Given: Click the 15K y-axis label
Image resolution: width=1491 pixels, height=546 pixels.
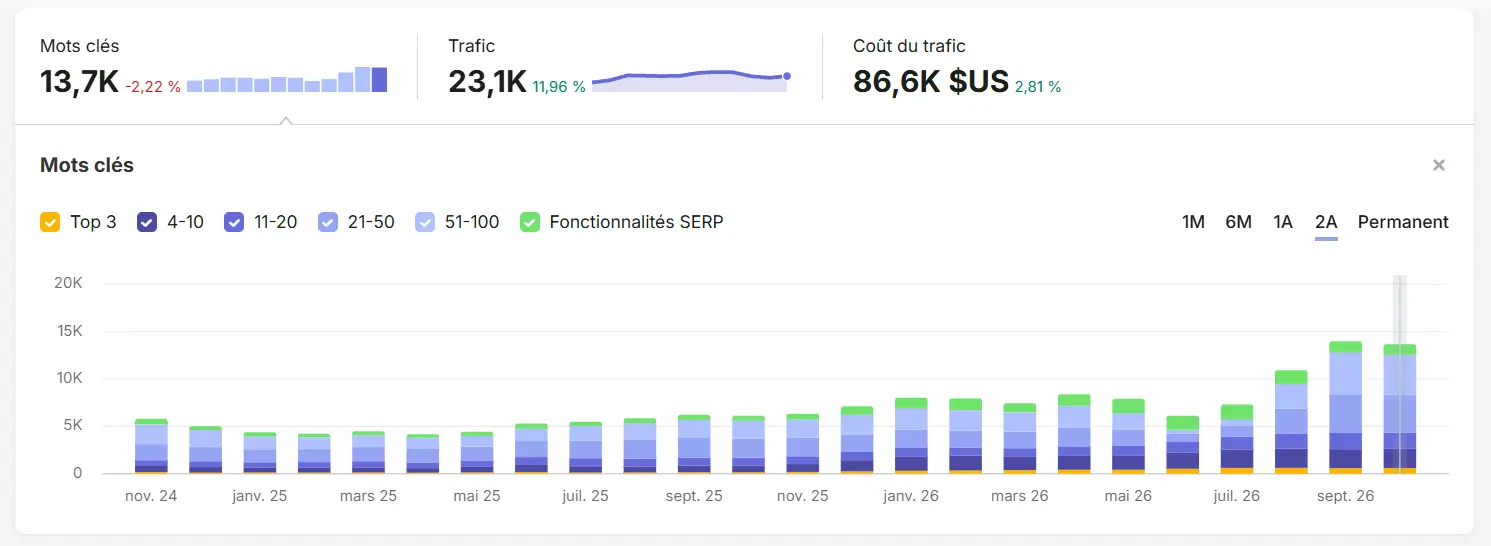Looking at the screenshot, I should [x=68, y=331].
